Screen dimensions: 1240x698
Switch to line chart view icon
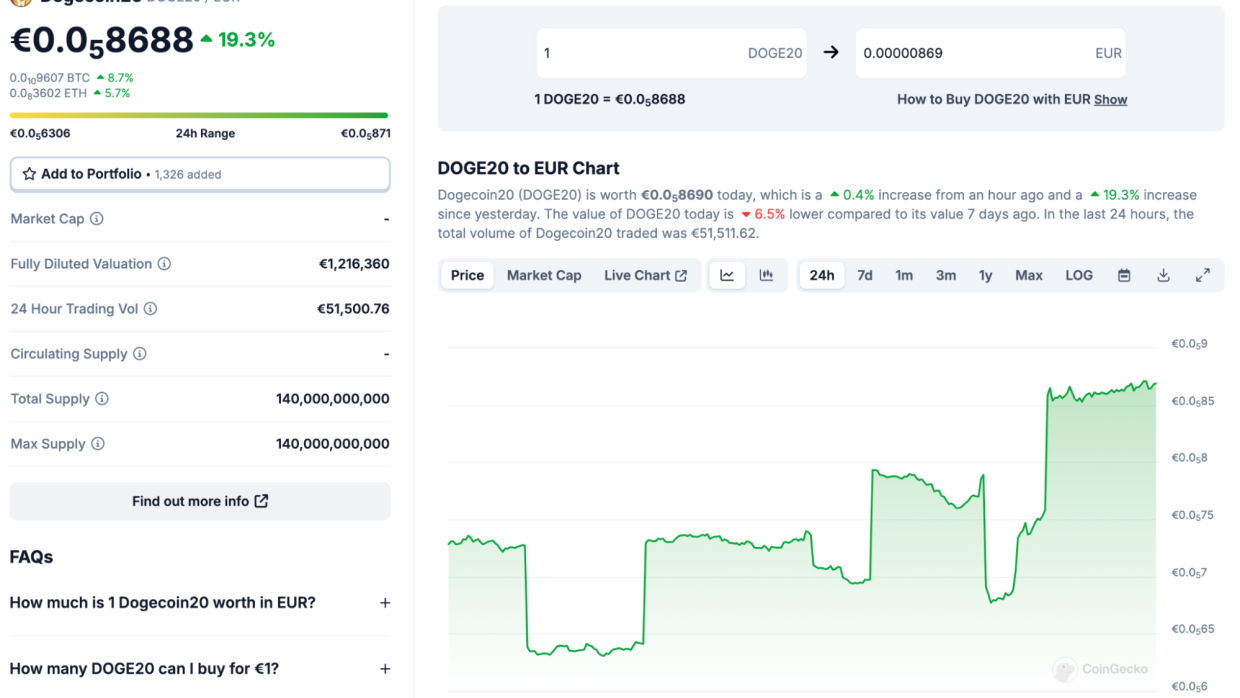pos(727,275)
